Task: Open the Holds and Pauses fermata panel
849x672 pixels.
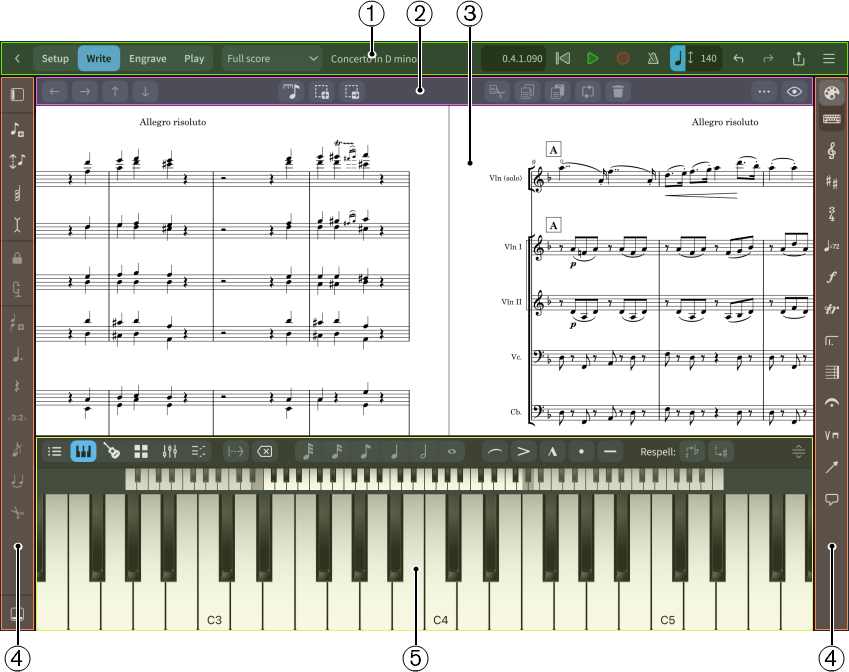Action: point(832,403)
